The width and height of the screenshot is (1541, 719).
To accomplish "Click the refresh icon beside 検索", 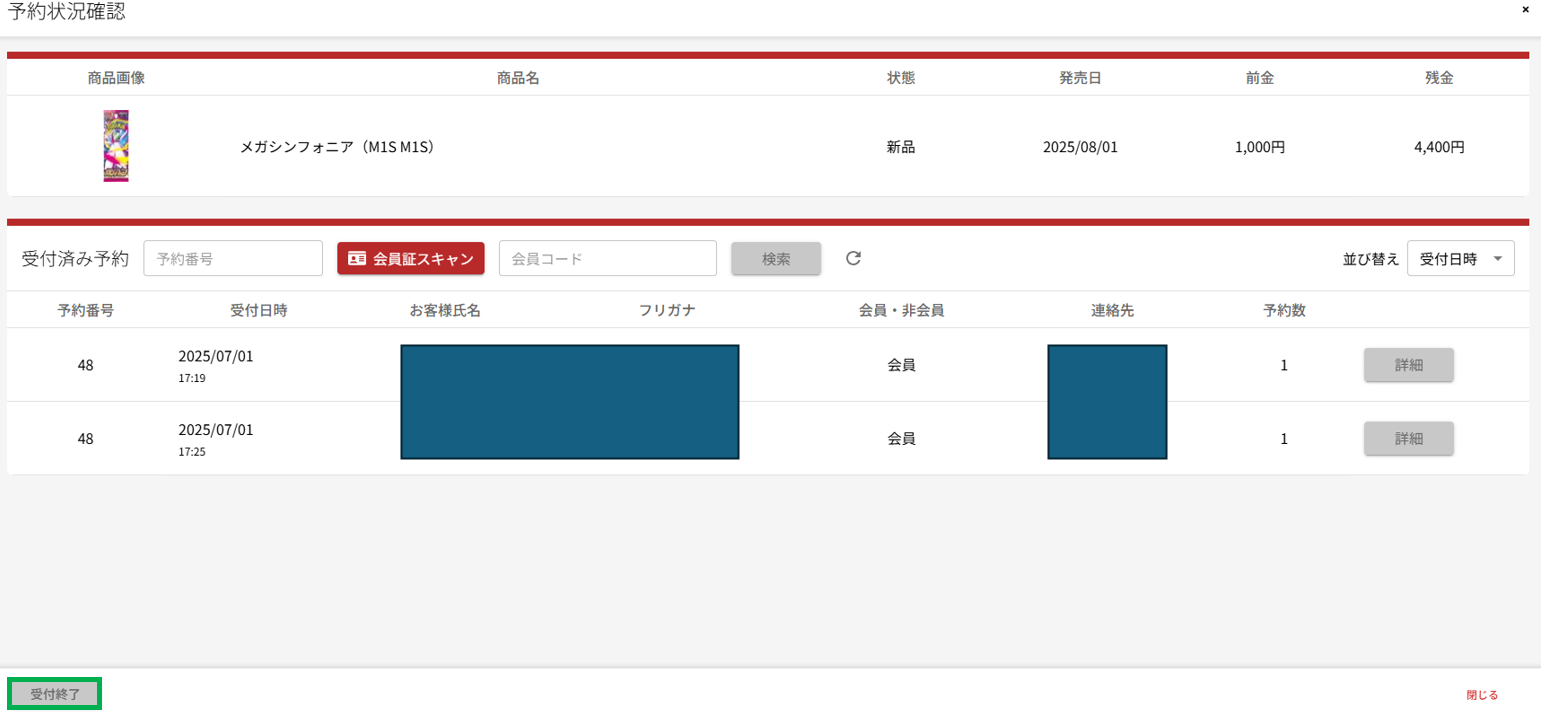I will point(853,259).
